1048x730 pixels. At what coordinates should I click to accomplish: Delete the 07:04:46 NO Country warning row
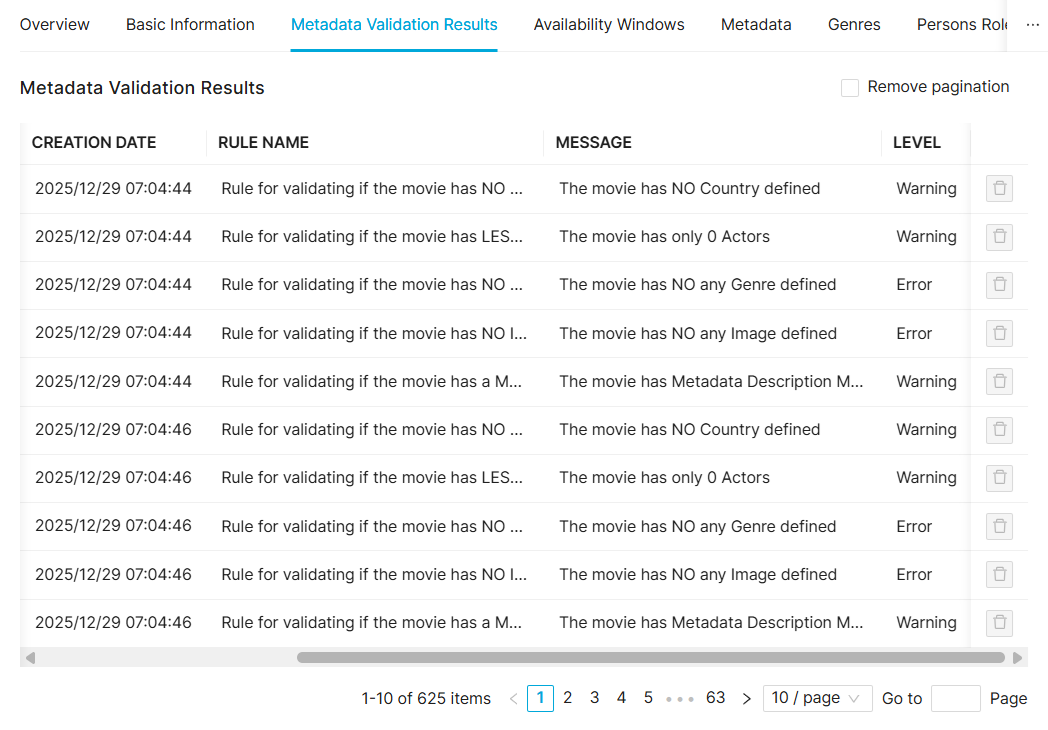coord(999,430)
